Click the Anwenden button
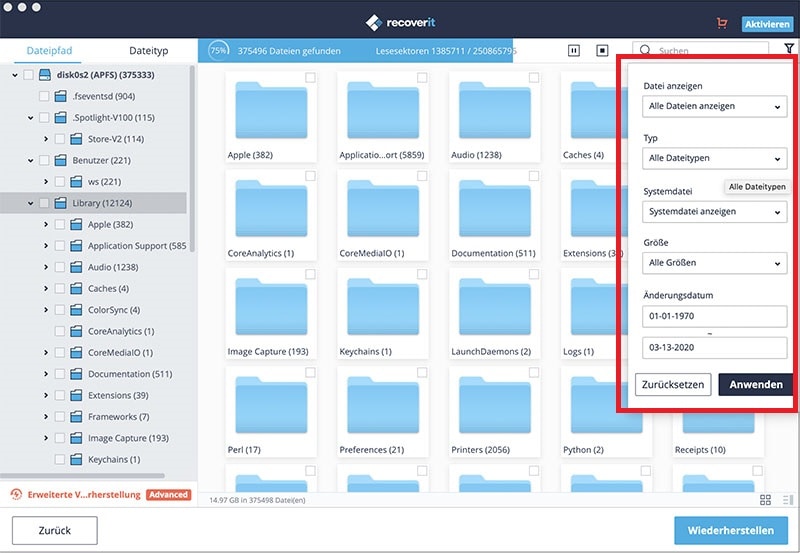This screenshot has height=553, width=800. [756, 385]
